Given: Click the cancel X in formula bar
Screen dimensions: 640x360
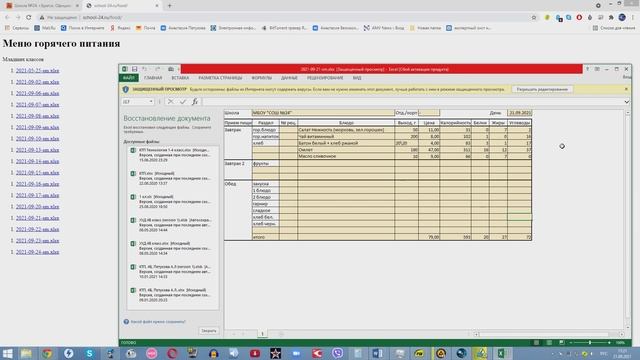Looking at the screenshot, I should (171, 102).
